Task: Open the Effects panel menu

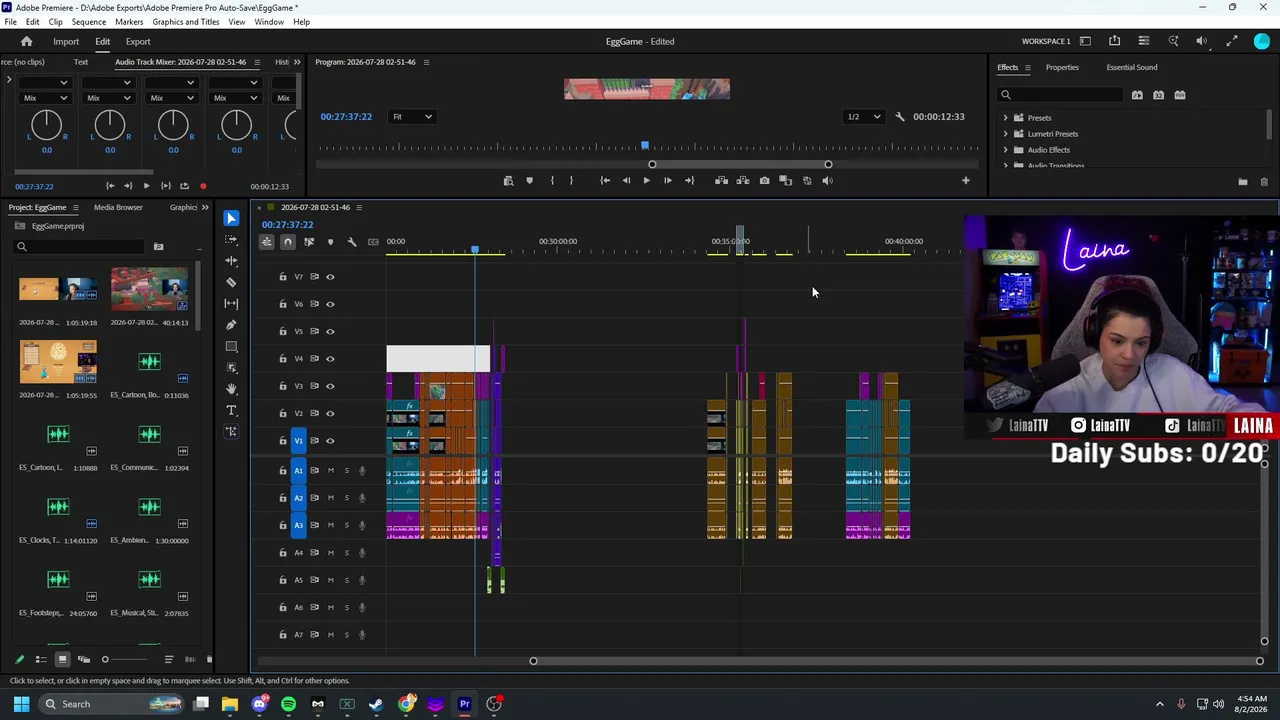Action: coord(1027,68)
